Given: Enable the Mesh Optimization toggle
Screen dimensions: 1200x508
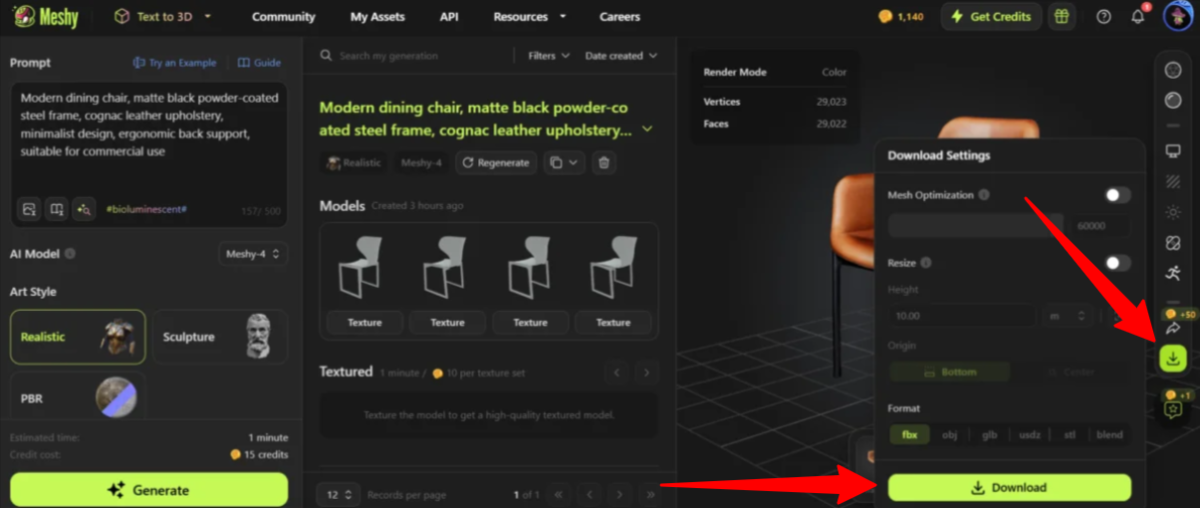Looking at the screenshot, I should [x=1117, y=195].
